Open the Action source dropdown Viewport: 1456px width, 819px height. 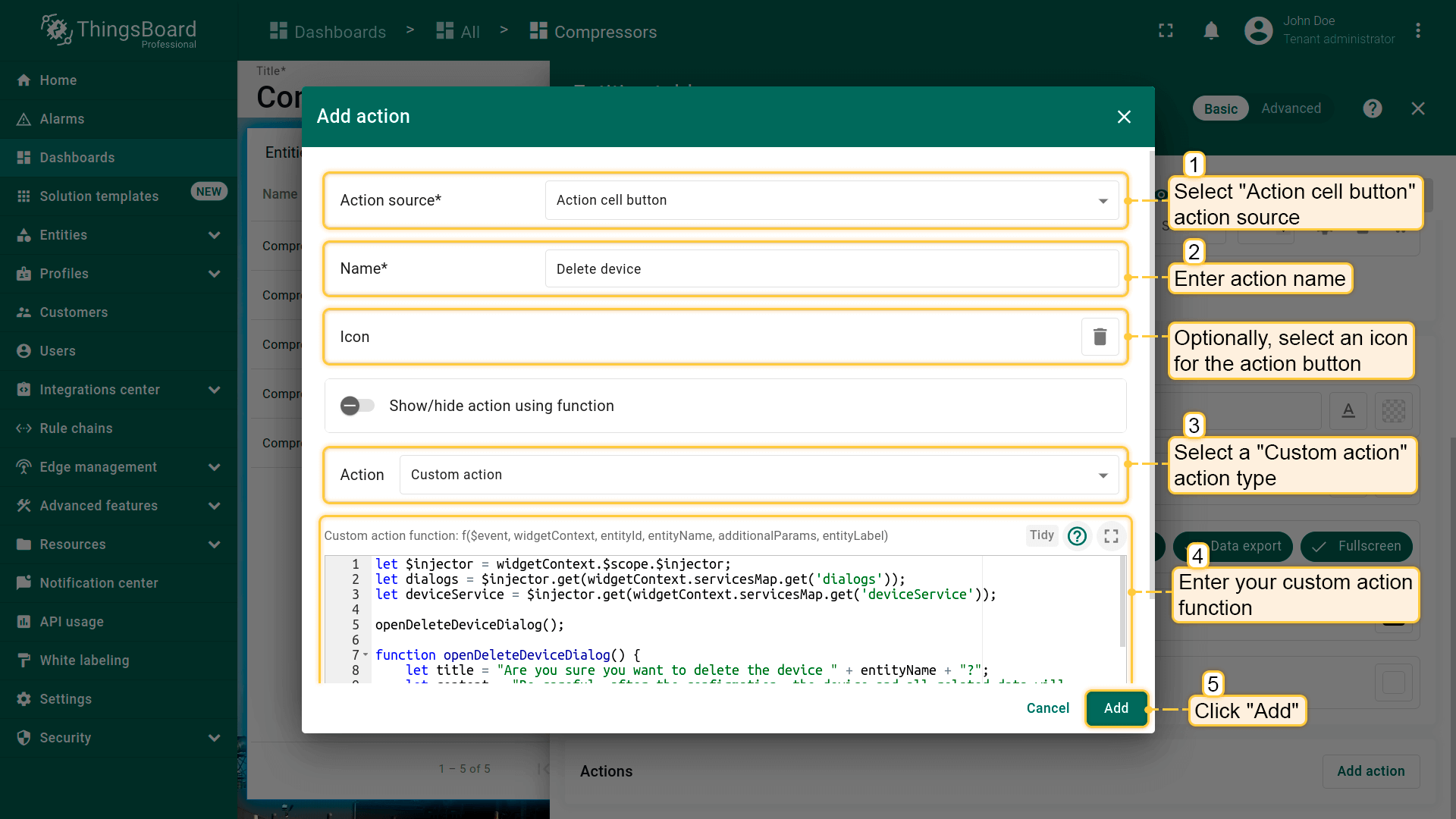tap(831, 200)
